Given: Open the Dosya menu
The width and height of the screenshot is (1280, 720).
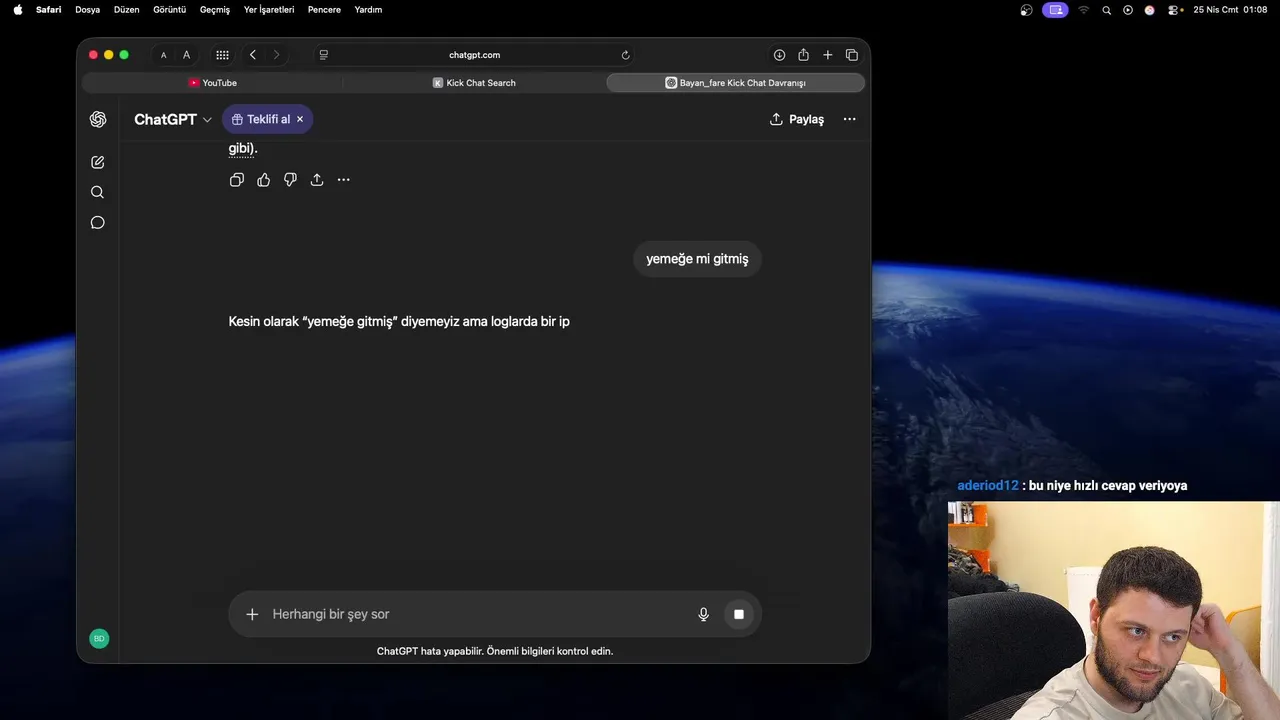Looking at the screenshot, I should click(x=87, y=10).
